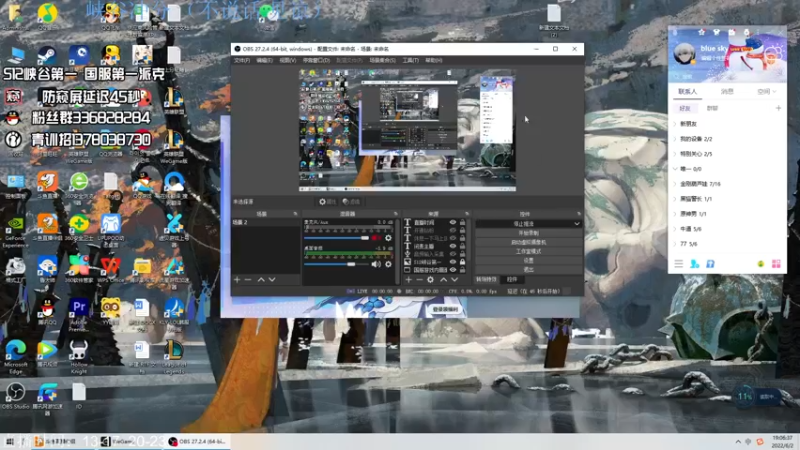
Task: Open Hollow Knight desktop shortcut
Action: click(79, 355)
